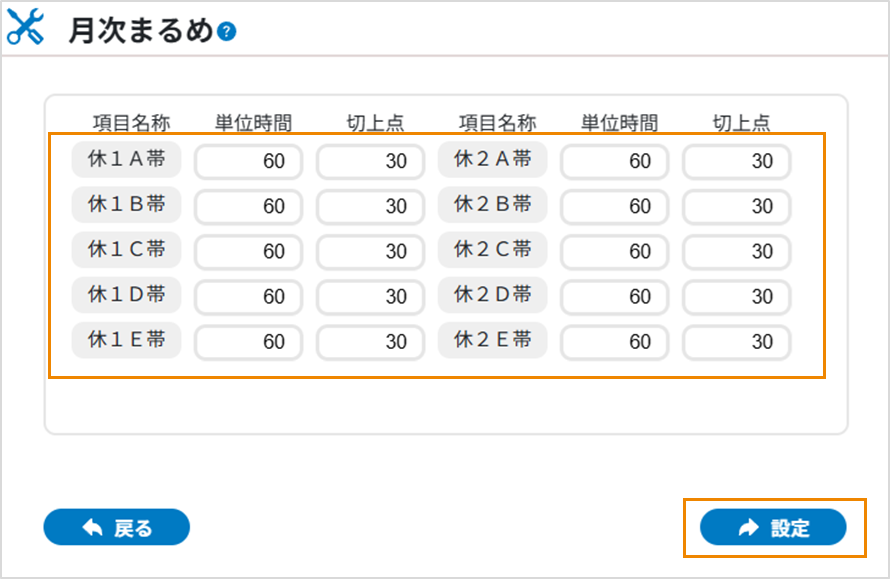Click the 単位時間 input for 休１Ｃ帯
The width and height of the screenshot is (890, 579).
point(248,251)
